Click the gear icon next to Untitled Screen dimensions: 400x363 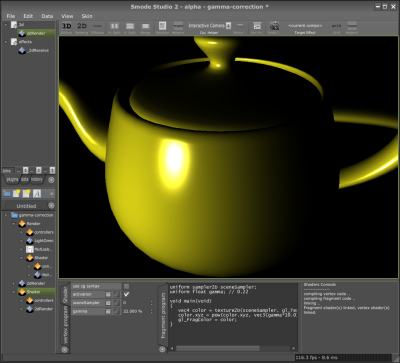pyautogui.click(x=51, y=205)
